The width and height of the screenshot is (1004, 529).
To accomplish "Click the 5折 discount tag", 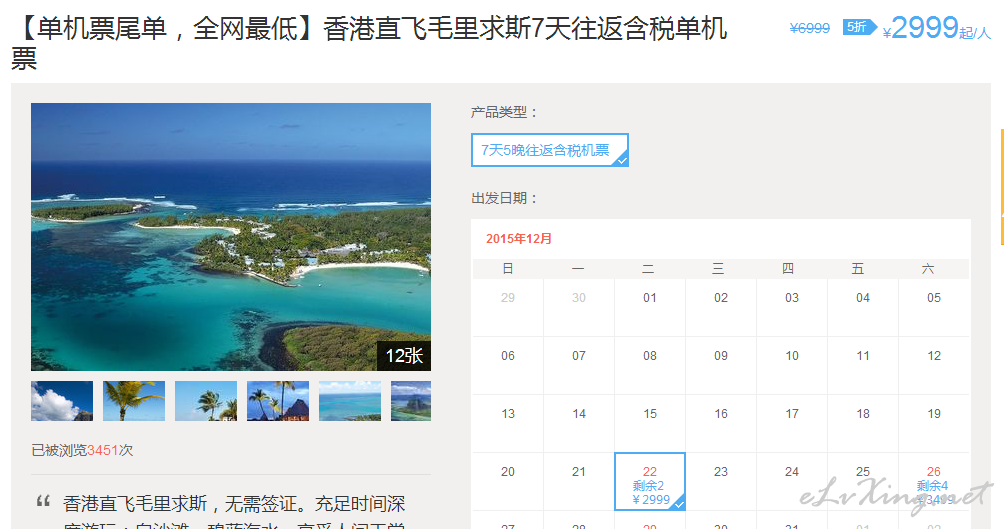I will point(859,27).
